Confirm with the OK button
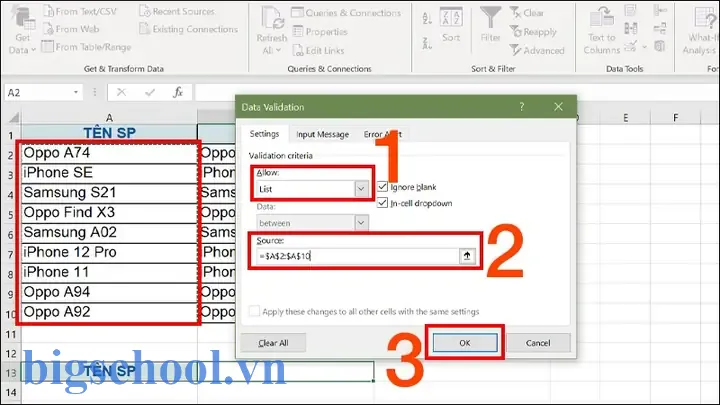 (x=465, y=343)
